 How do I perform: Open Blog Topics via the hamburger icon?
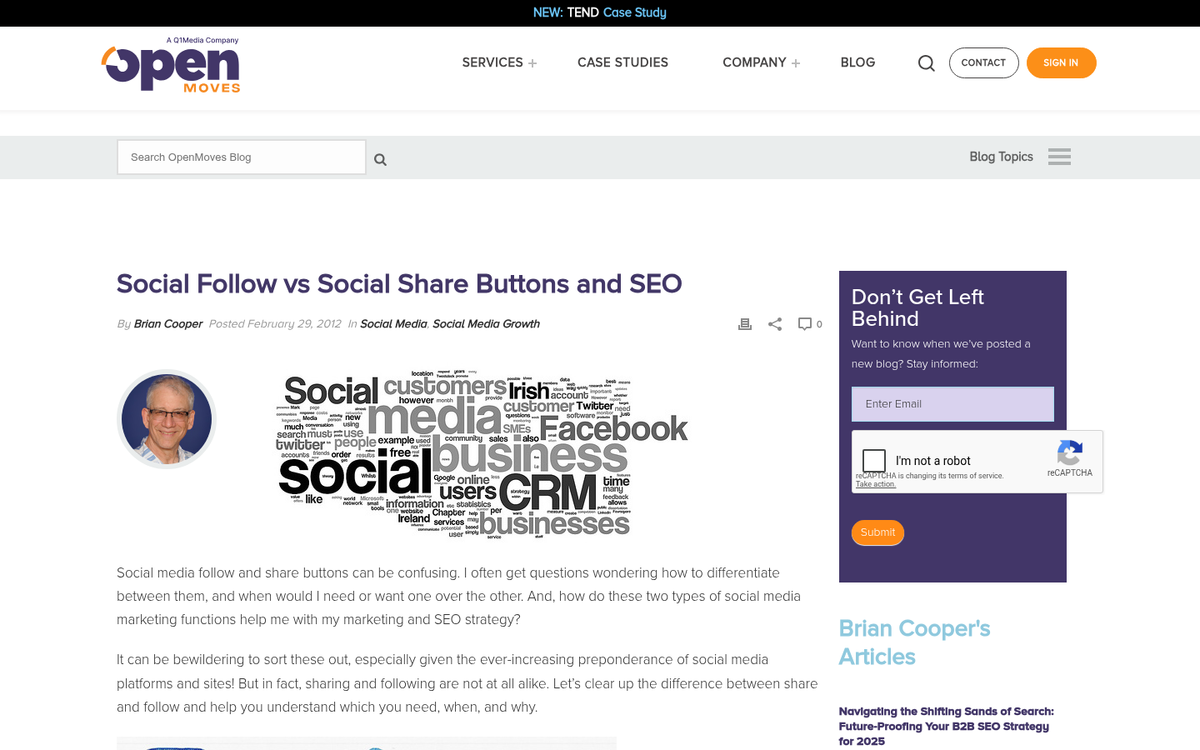1059,156
